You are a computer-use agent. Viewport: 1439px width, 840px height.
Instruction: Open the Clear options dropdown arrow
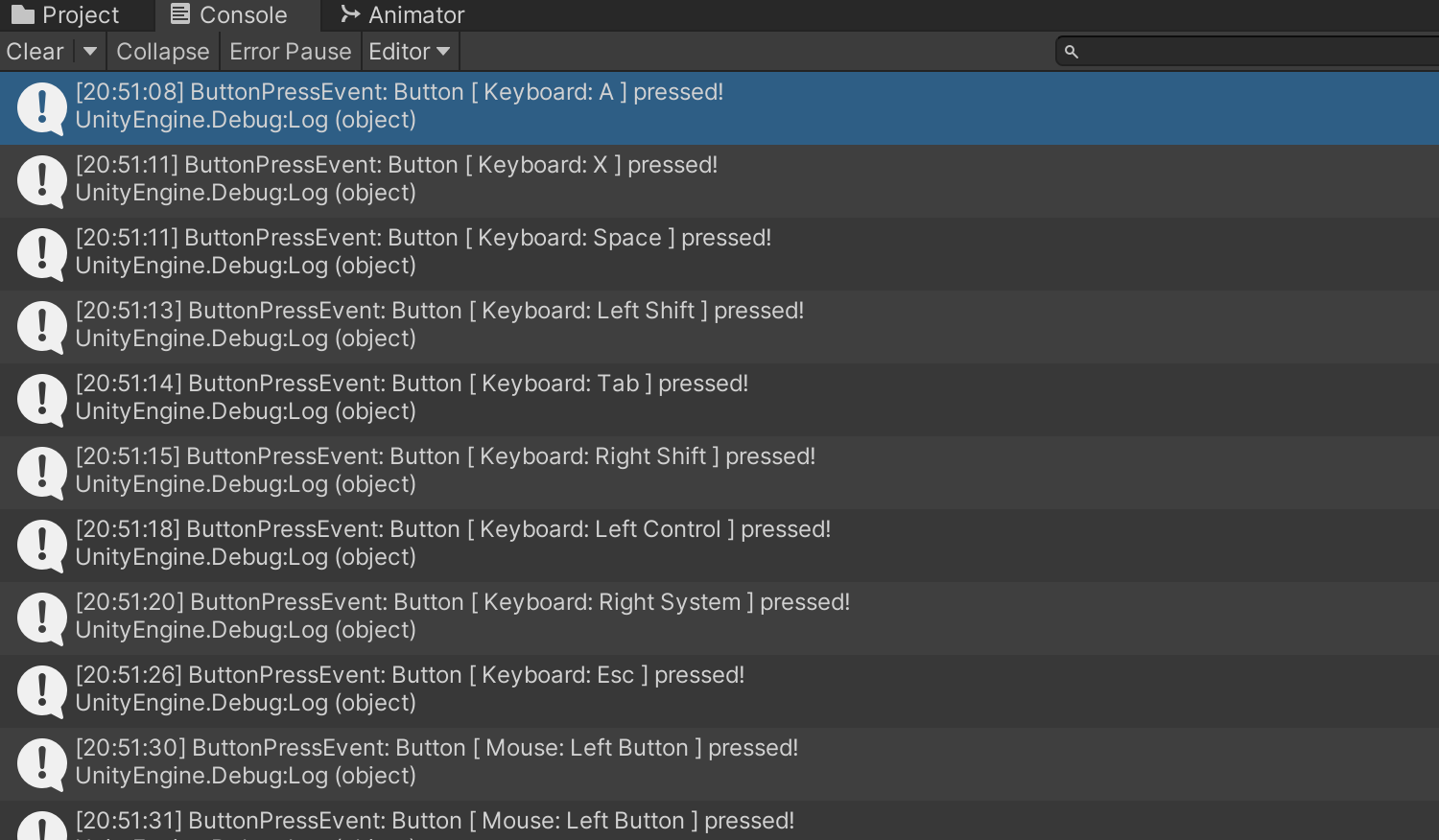pos(90,52)
